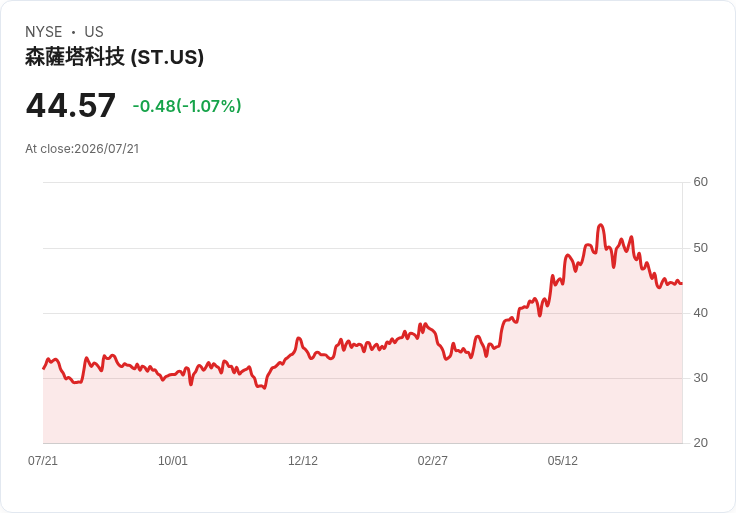Click the price change -0.48(-1.07%)
This screenshot has width=736, height=513.
click(x=187, y=106)
